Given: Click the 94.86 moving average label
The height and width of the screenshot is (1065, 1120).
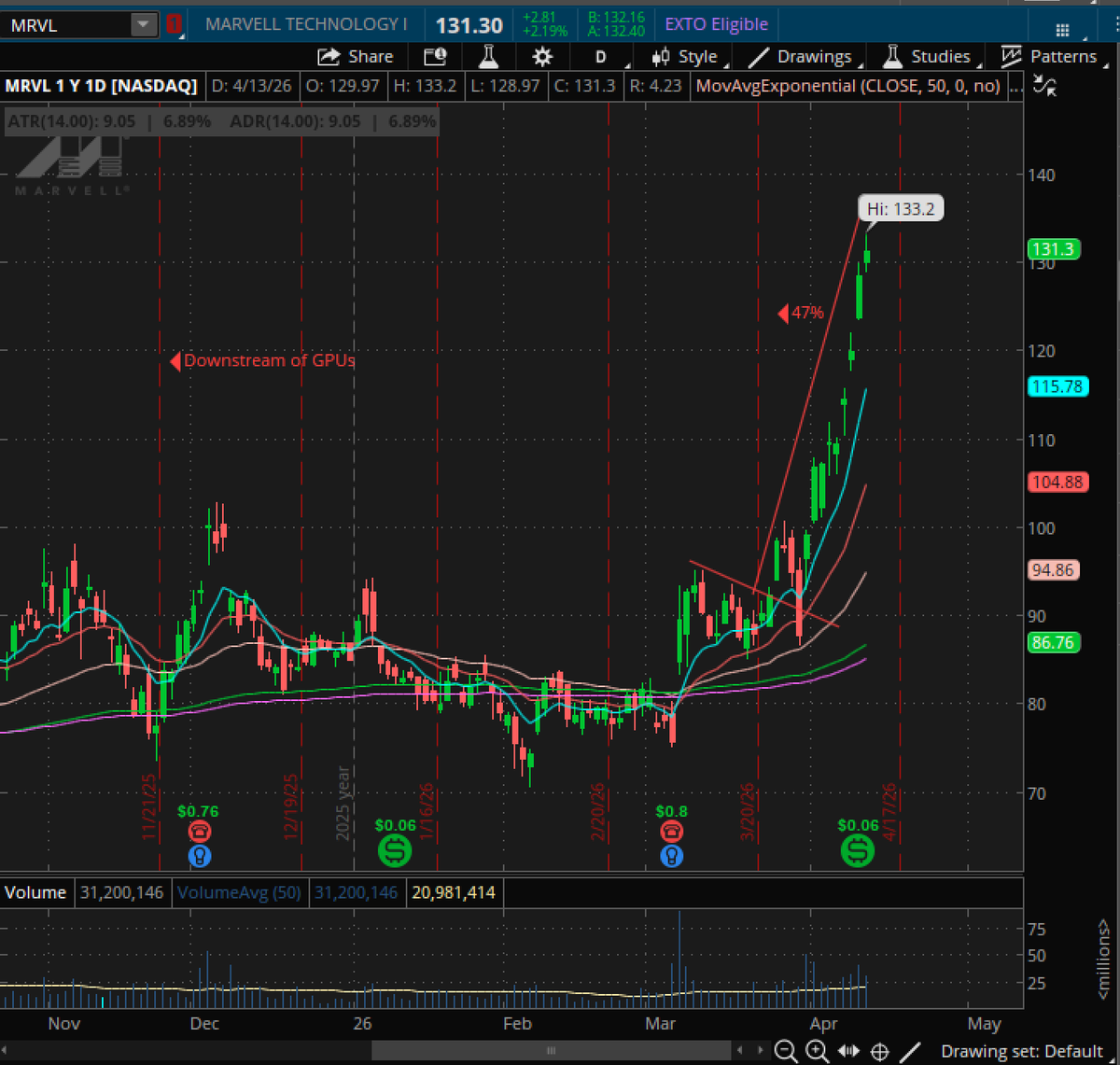Looking at the screenshot, I should click(x=1053, y=569).
